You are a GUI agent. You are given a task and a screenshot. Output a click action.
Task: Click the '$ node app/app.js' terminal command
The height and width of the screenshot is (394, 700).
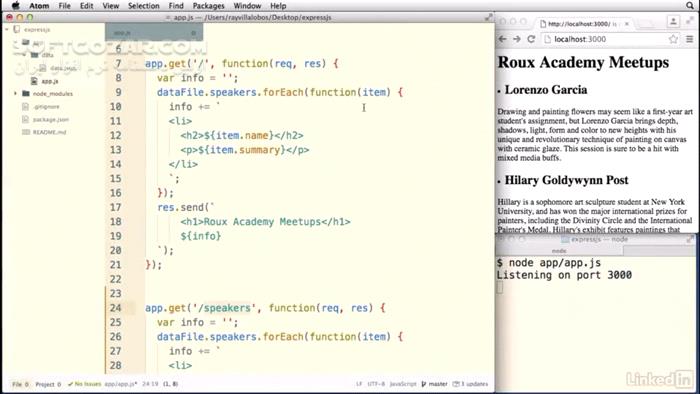point(549,263)
